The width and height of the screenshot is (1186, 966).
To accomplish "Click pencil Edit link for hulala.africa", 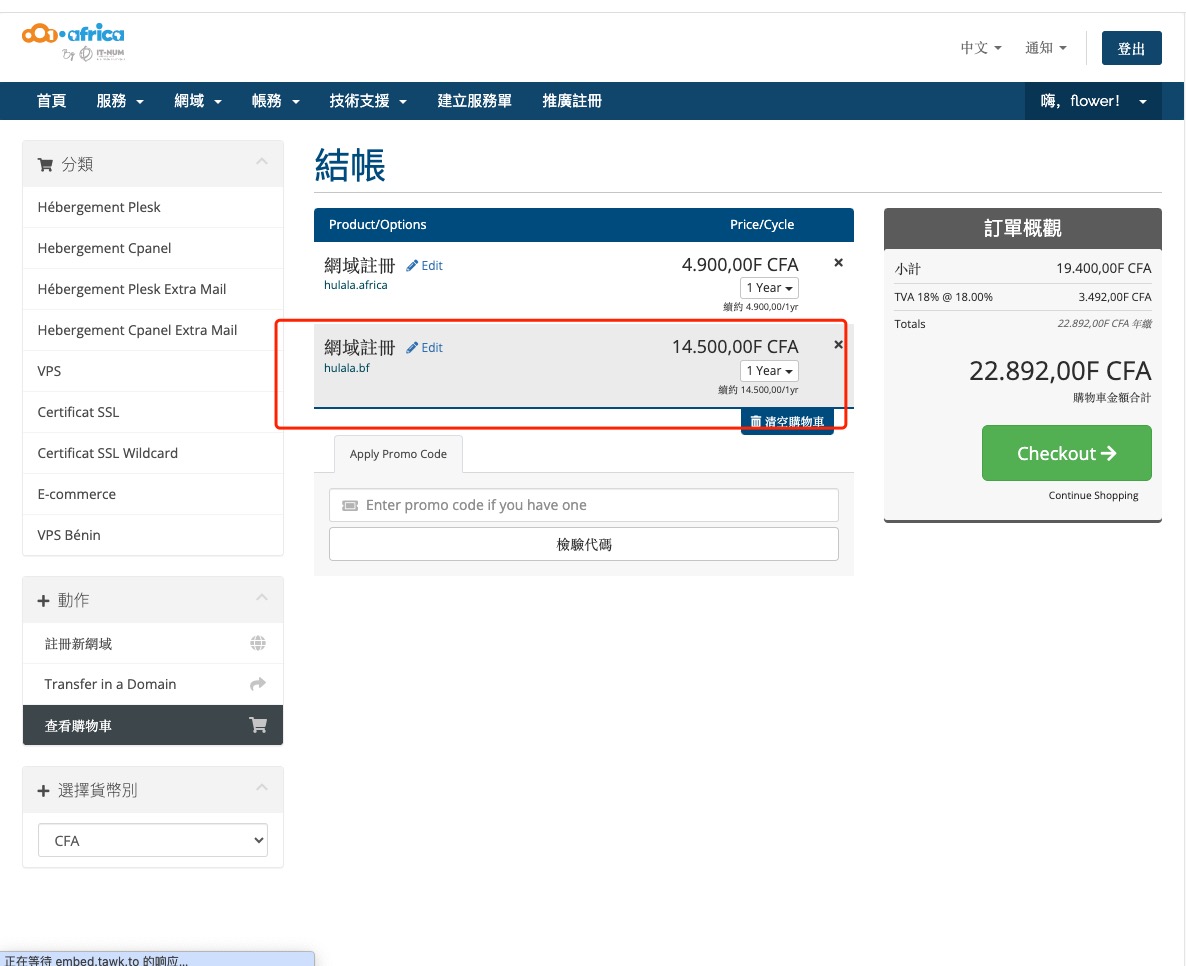I will pos(424,266).
